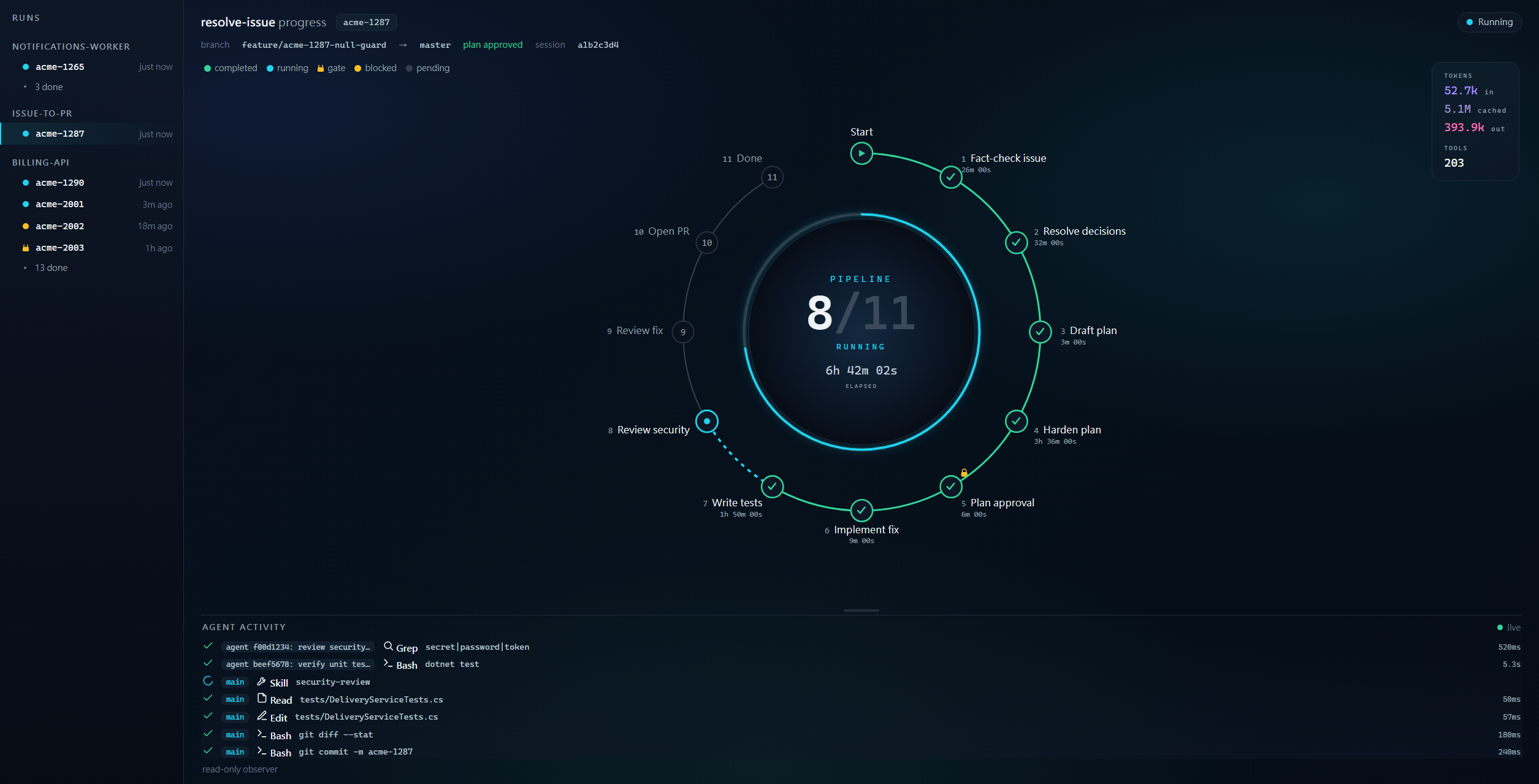Click the ISSUE-TO-PR group header
The width and height of the screenshot is (1539, 784).
pos(42,113)
